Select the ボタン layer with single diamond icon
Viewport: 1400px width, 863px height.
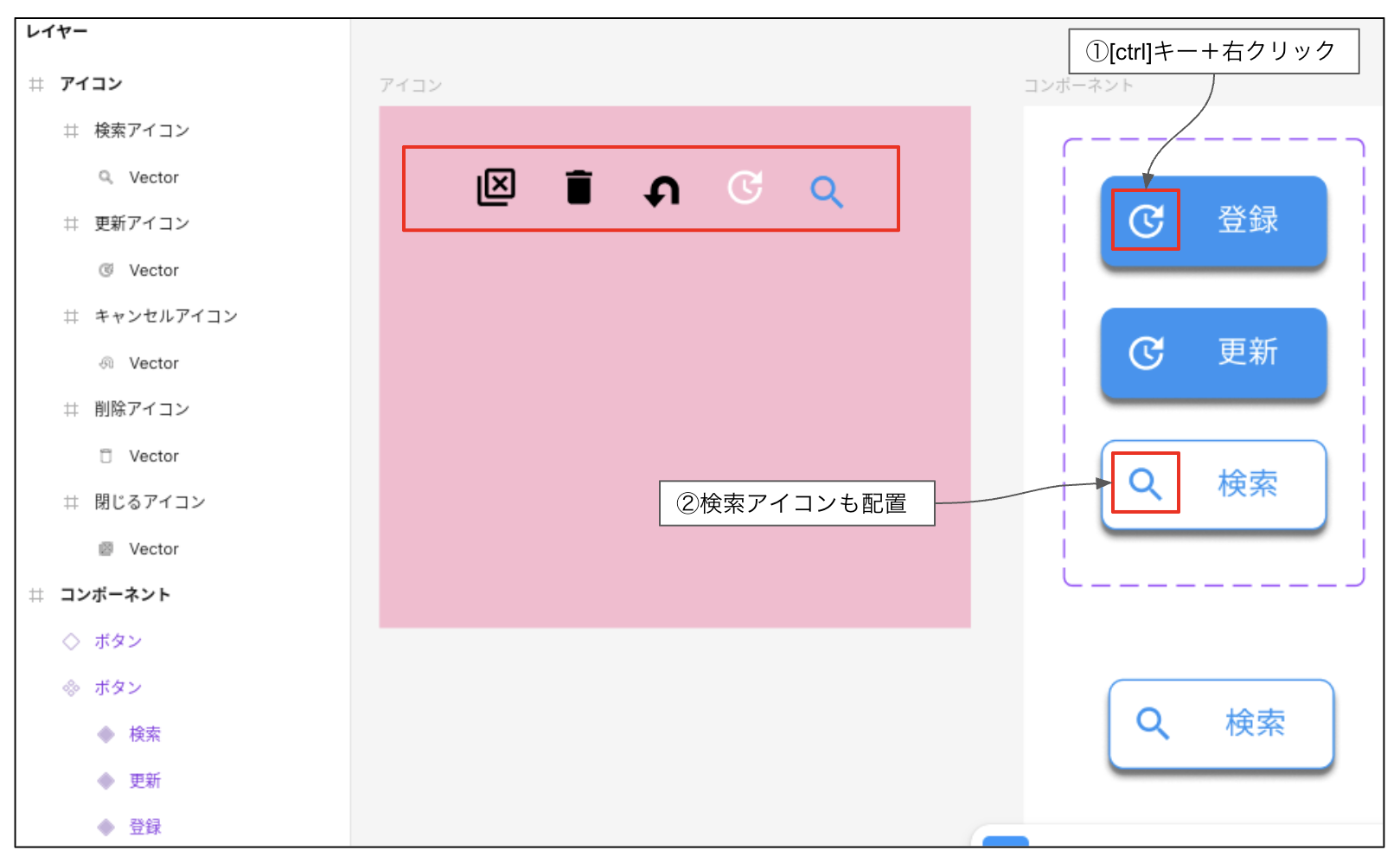pos(118,642)
